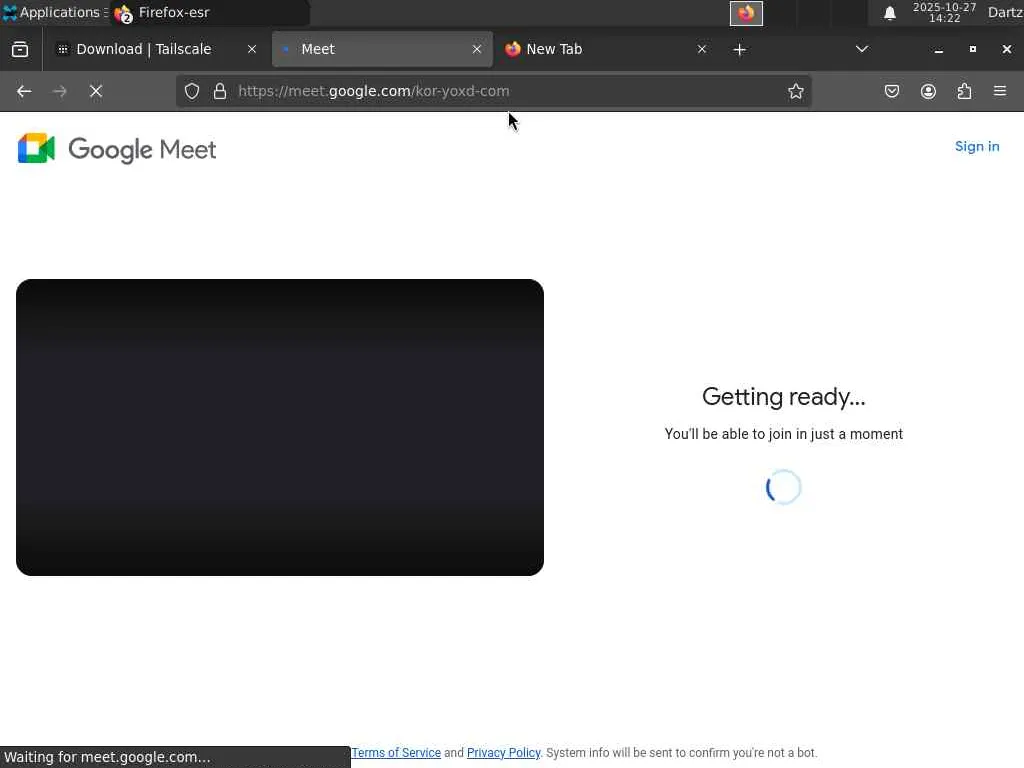Click the Google Meet logo
The image size is (1024, 768).
tap(117, 149)
